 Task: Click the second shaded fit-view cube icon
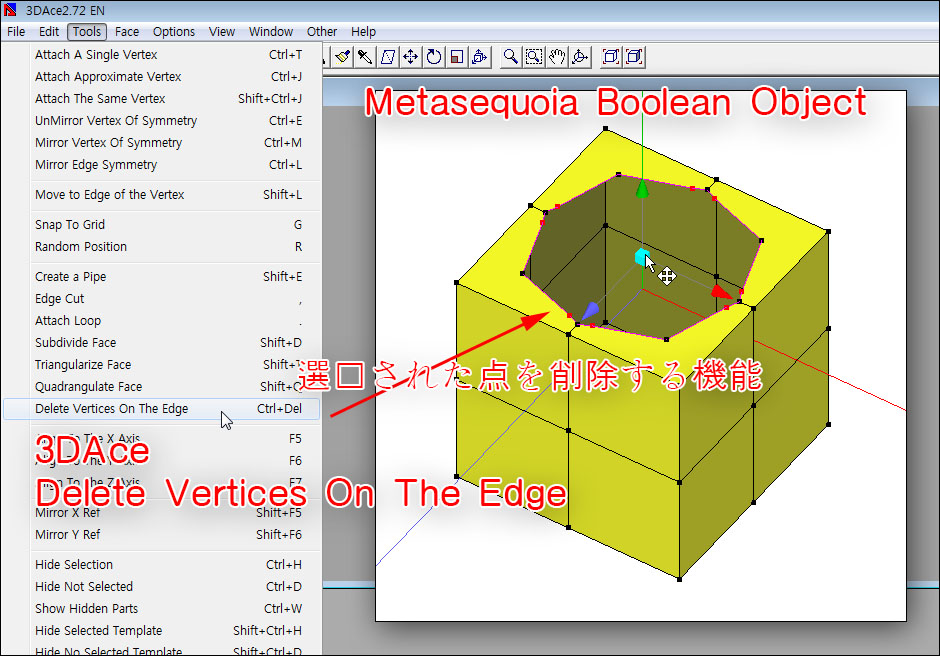(x=634, y=57)
